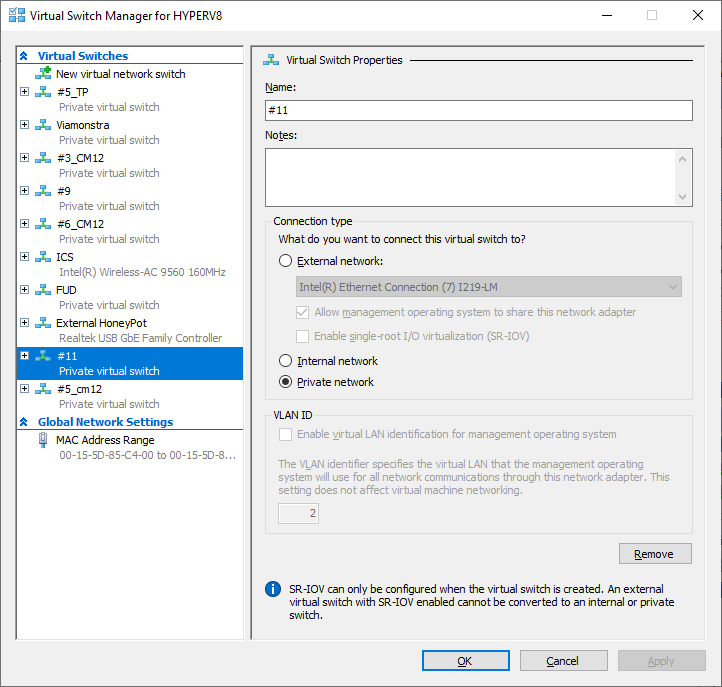Image resolution: width=722 pixels, height=687 pixels.
Task: Click the Virtual Switches section header
Action: (x=83, y=56)
